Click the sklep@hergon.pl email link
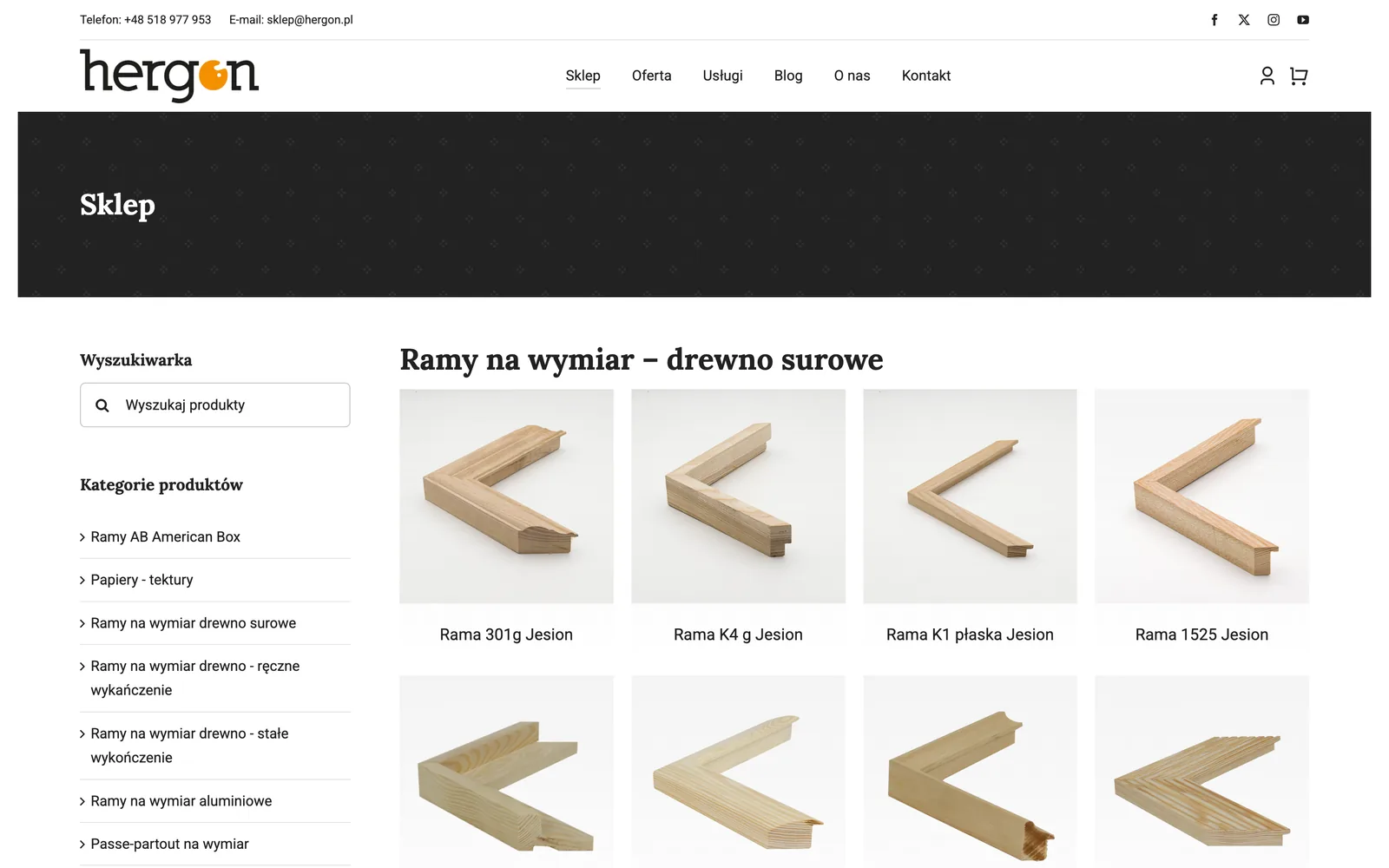Viewport: 1389px width, 868px height. (310, 20)
